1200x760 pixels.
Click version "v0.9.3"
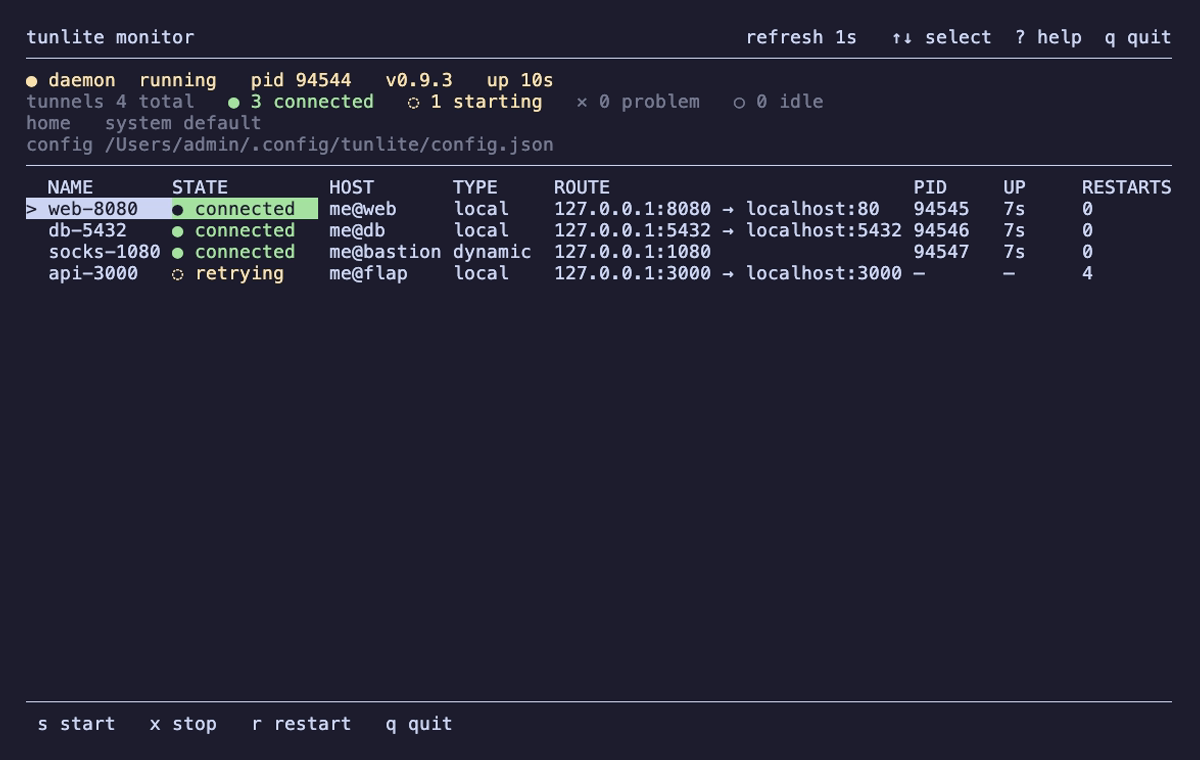click(x=419, y=81)
